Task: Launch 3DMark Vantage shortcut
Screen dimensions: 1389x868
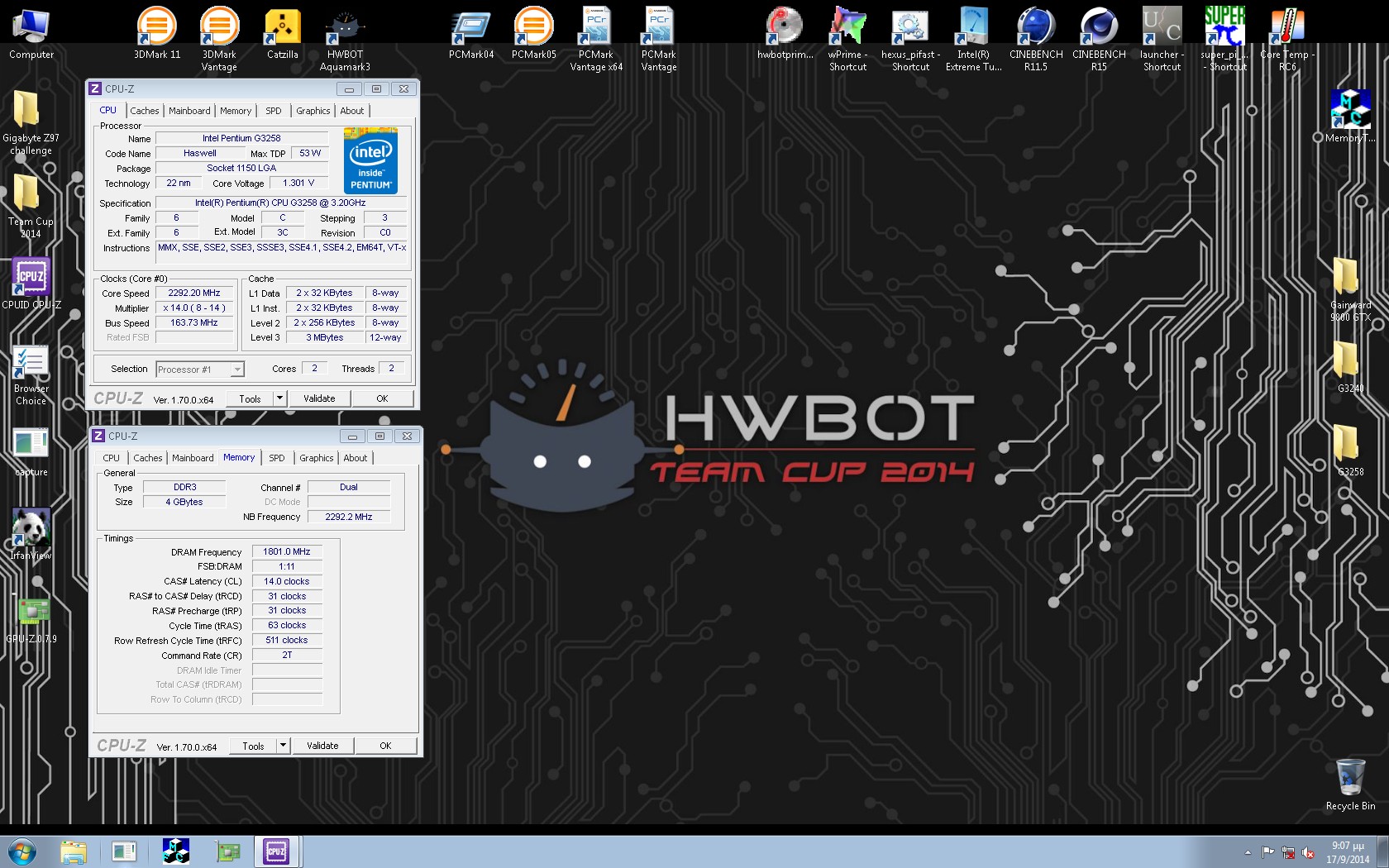Action: [219, 39]
